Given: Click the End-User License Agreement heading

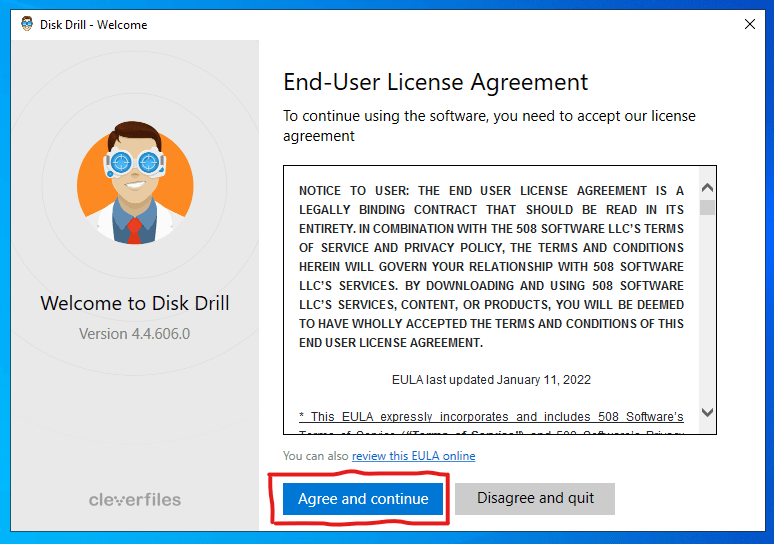Looking at the screenshot, I should tap(435, 82).
